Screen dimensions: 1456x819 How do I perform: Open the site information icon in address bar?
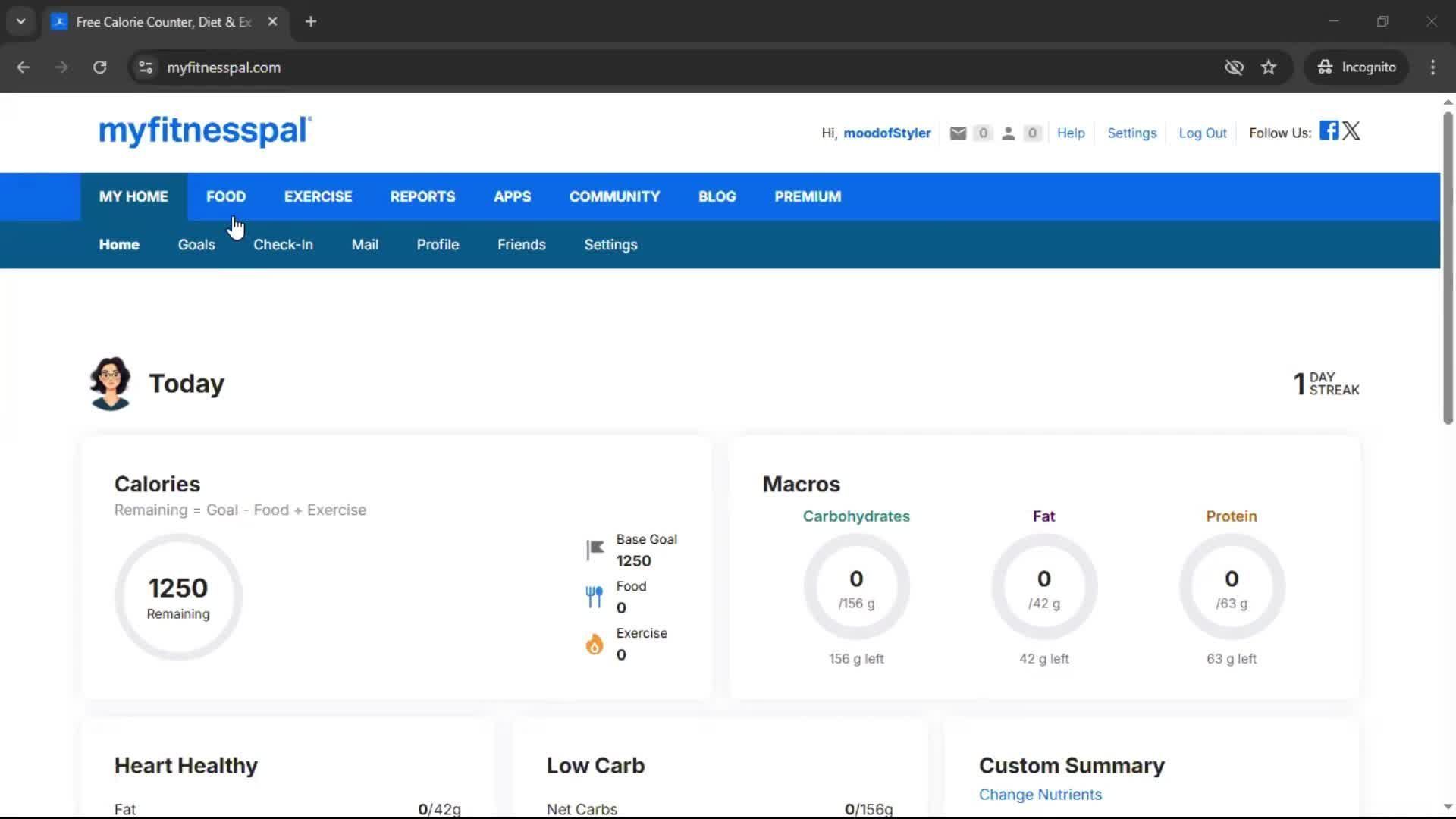(x=146, y=67)
